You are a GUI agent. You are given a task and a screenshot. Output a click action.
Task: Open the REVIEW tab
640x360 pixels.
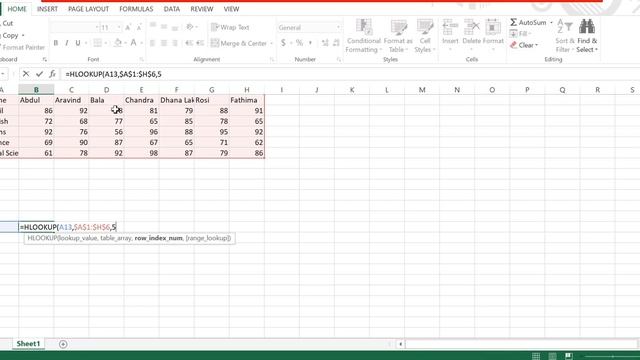pyautogui.click(x=202, y=9)
